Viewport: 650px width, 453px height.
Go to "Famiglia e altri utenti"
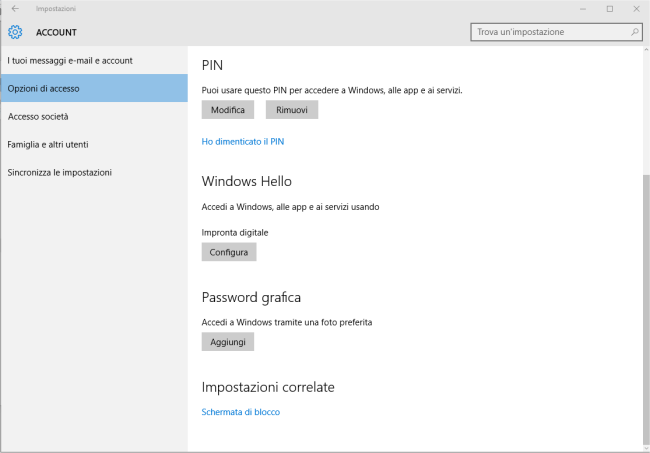94,144
